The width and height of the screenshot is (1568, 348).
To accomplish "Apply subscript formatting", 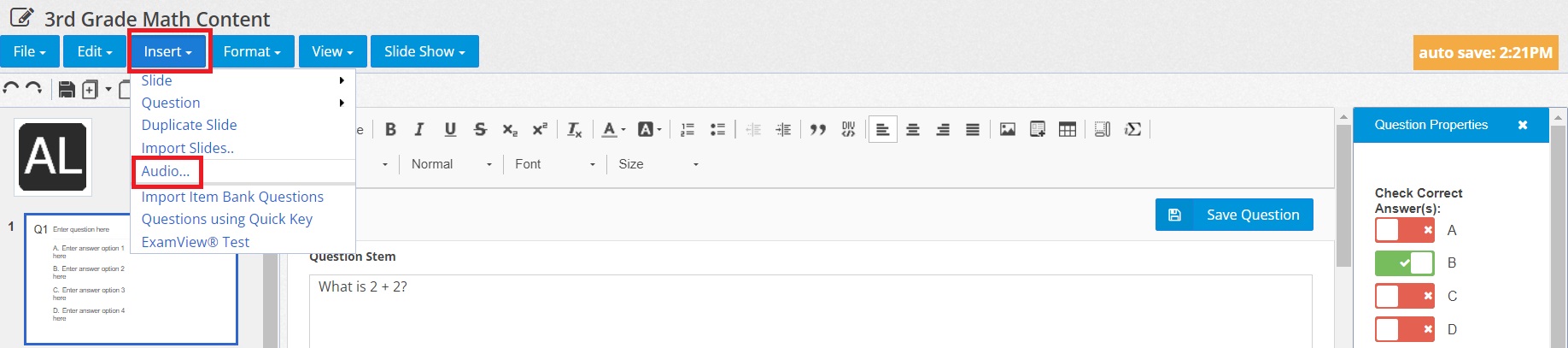I will tap(510, 129).
